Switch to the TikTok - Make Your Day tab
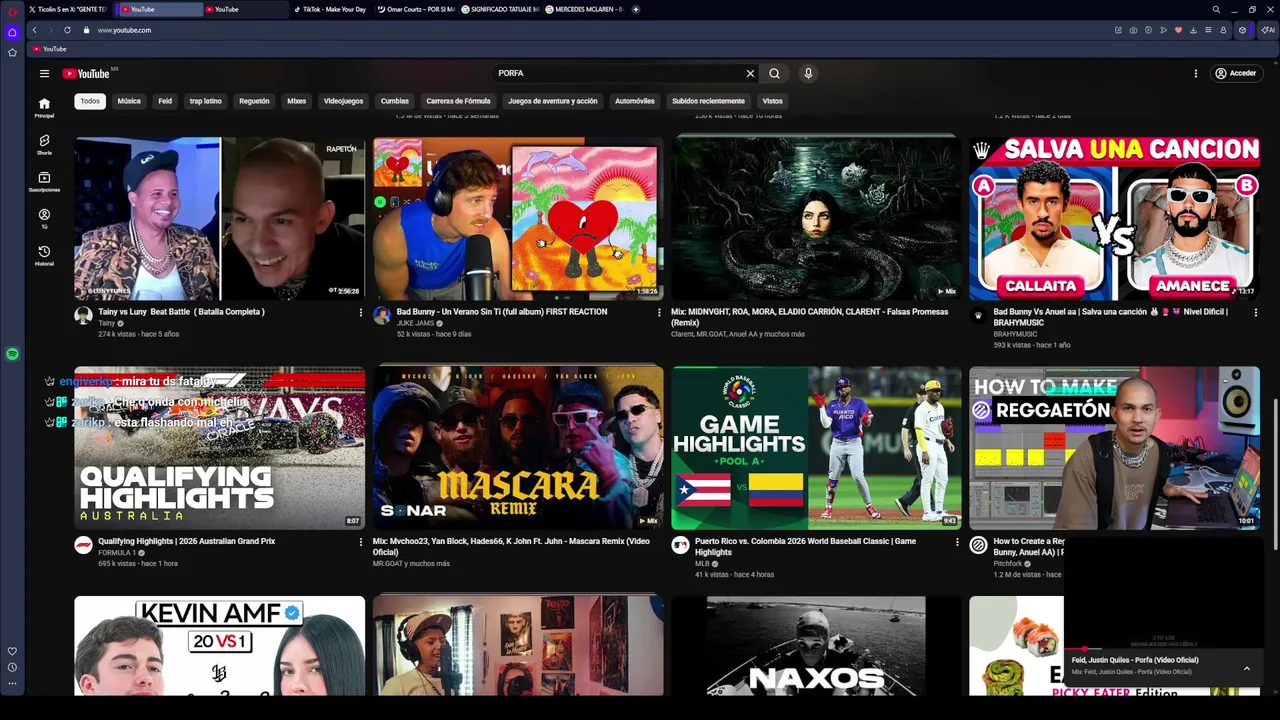The width and height of the screenshot is (1280, 720). [x=330, y=9]
